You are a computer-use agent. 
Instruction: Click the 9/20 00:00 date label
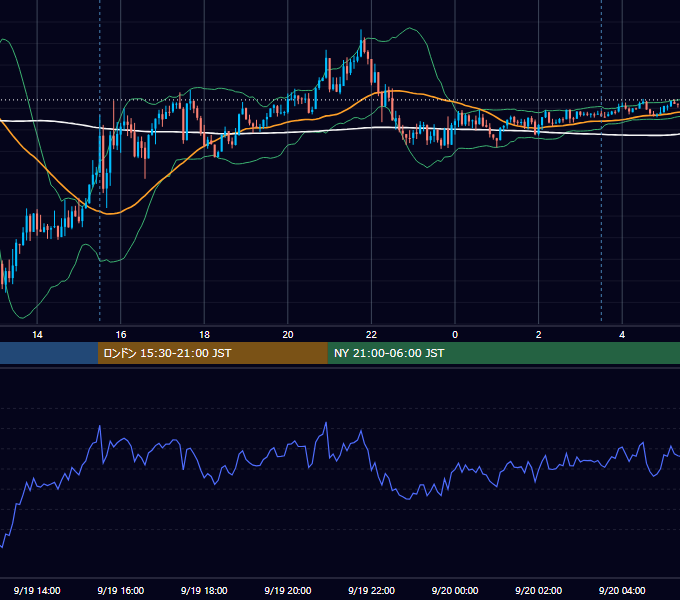(455, 590)
